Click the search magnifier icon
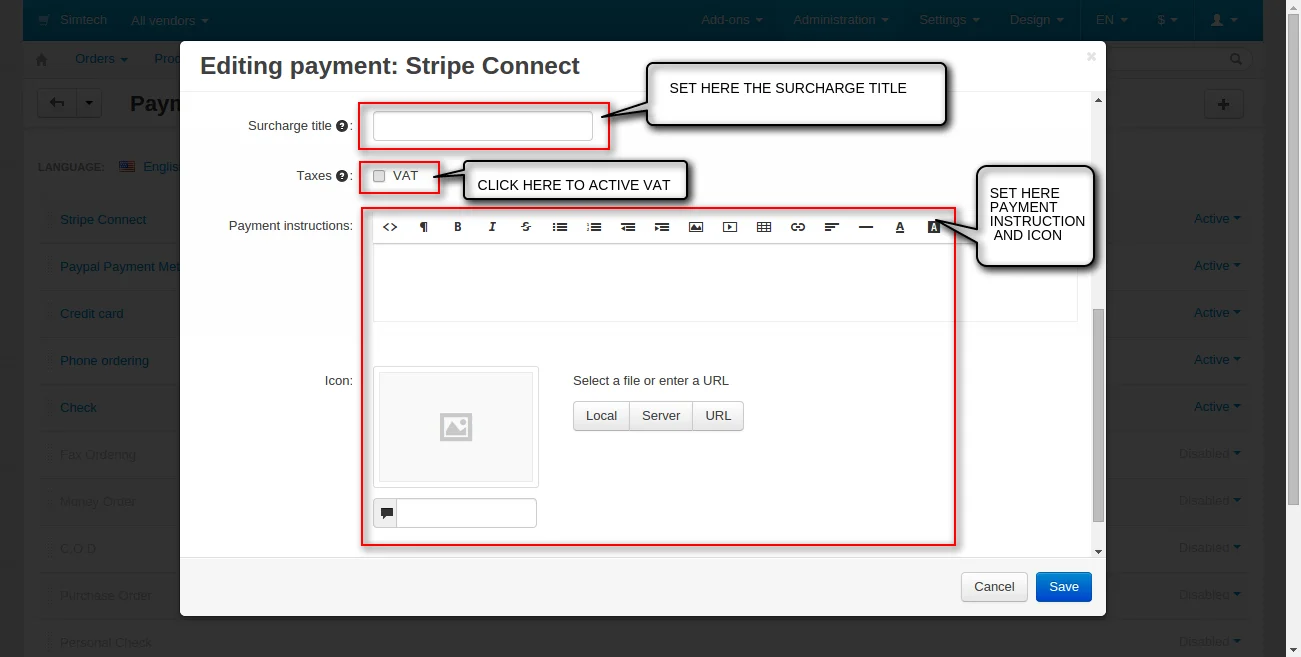The width and height of the screenshot is (1301, 657). (1236, 60)
